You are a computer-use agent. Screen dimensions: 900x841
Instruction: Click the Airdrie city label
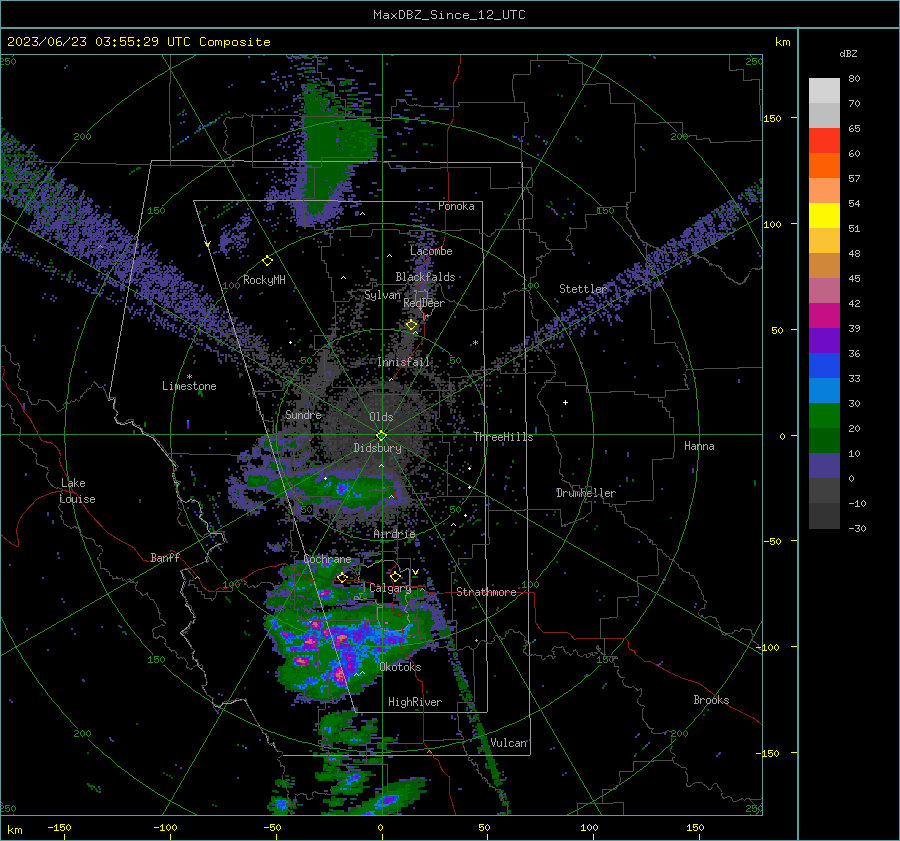[394, 534]
